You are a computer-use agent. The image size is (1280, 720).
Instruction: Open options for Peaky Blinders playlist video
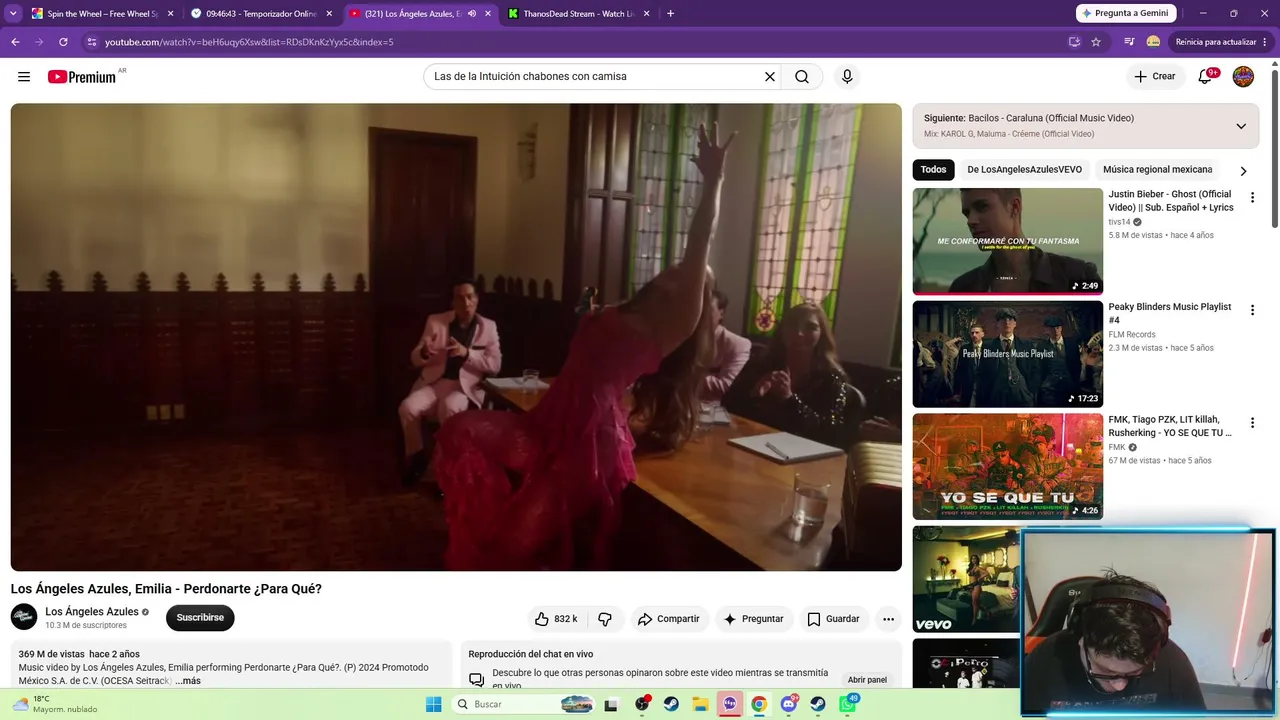[x=1252, y=311]
